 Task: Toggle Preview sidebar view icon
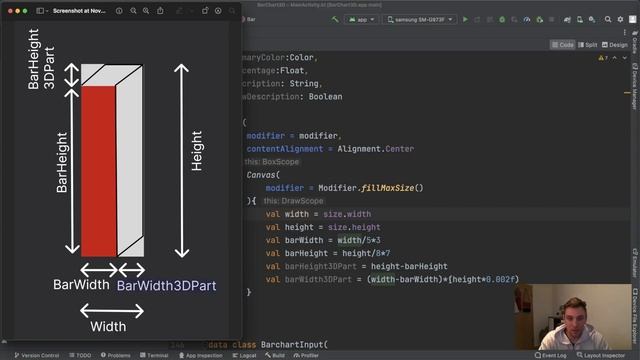40,11
